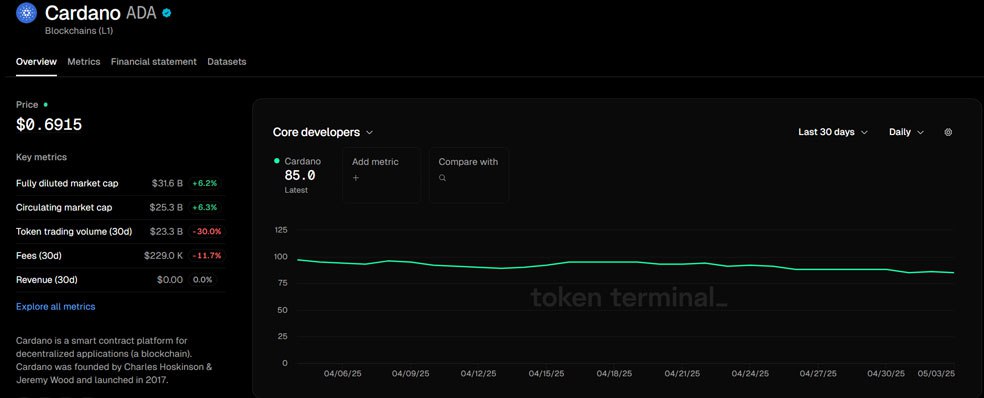Switch to the Overview tab
This screenshot has height=398, width=984.
coord(36,62)
